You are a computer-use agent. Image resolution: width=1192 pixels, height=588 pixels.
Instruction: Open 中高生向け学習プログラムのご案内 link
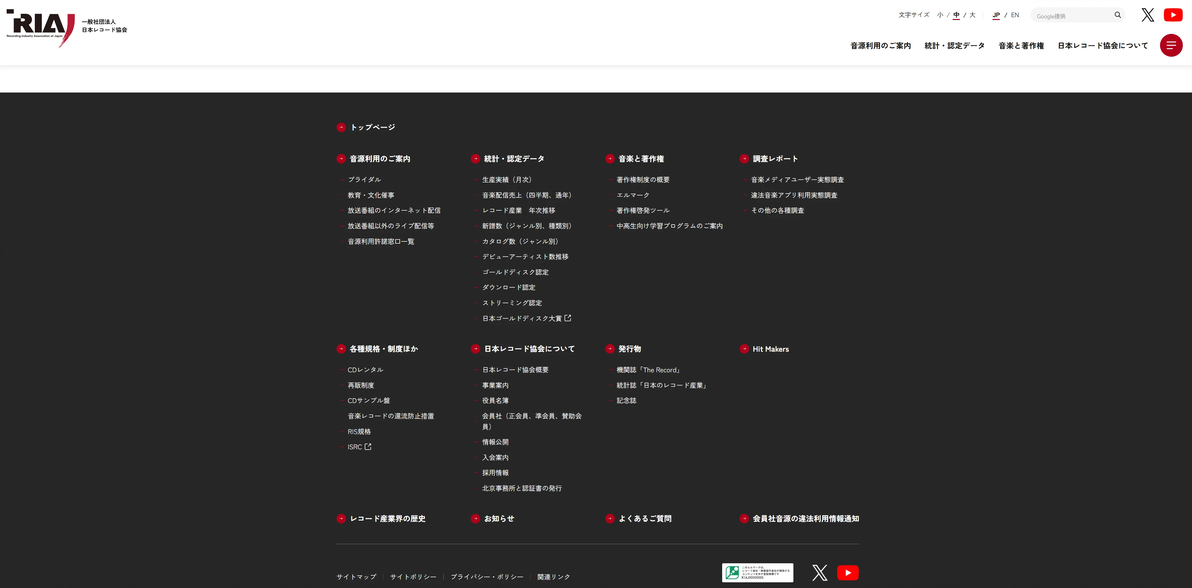670,226
